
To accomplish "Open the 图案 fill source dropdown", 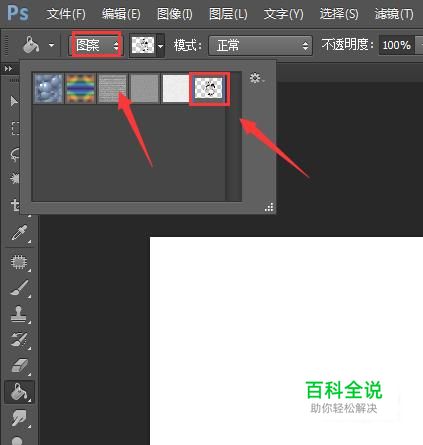I will [96, 45].
